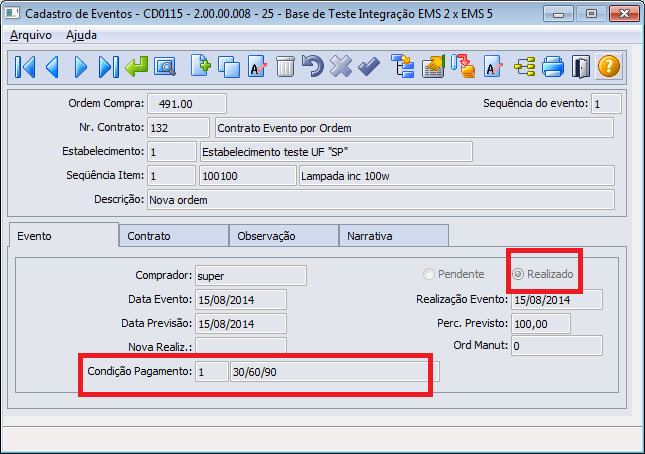Click the empty Nova Realiz. field

241,346
